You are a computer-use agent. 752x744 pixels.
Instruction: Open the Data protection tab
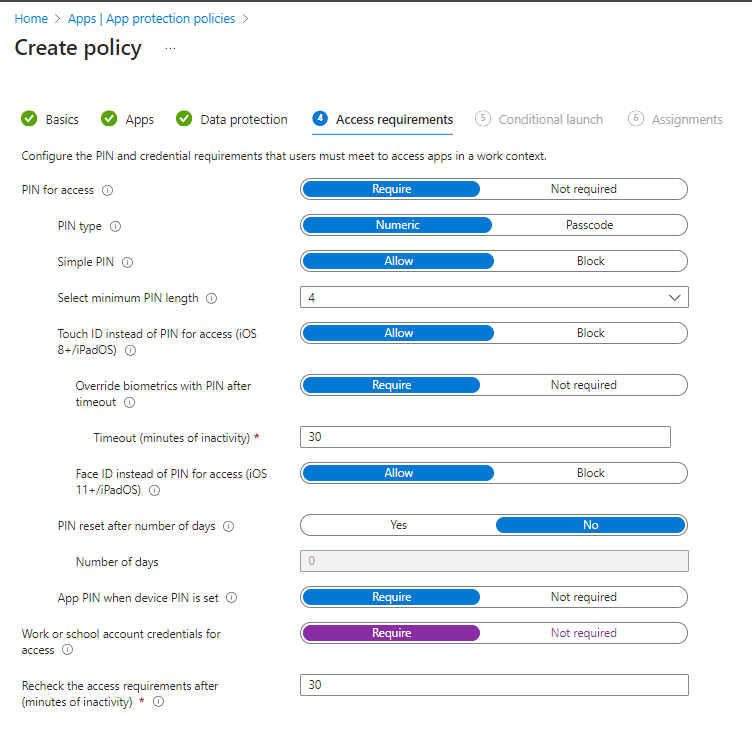coord(243,119)
